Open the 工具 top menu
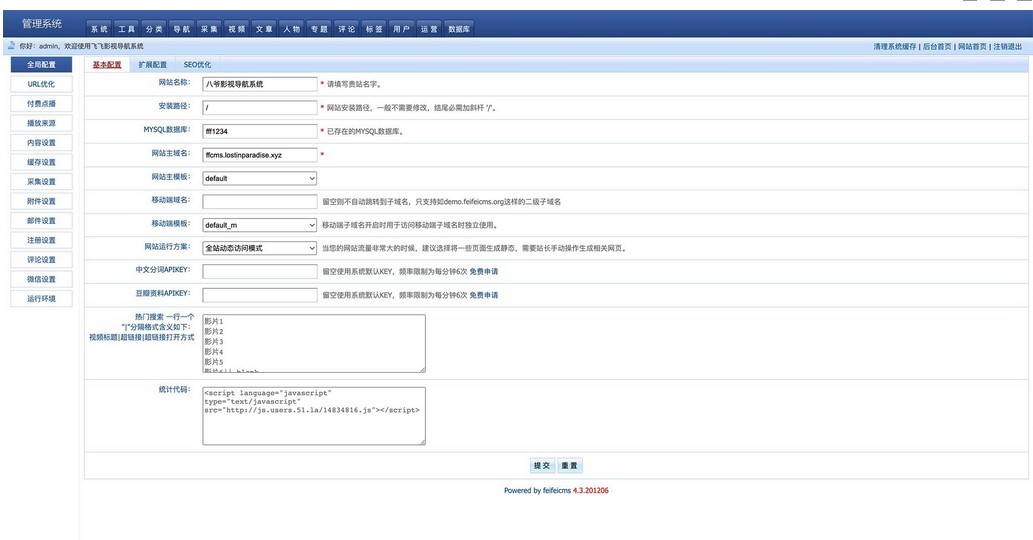 pyautogui.click(x=127, y=28)
